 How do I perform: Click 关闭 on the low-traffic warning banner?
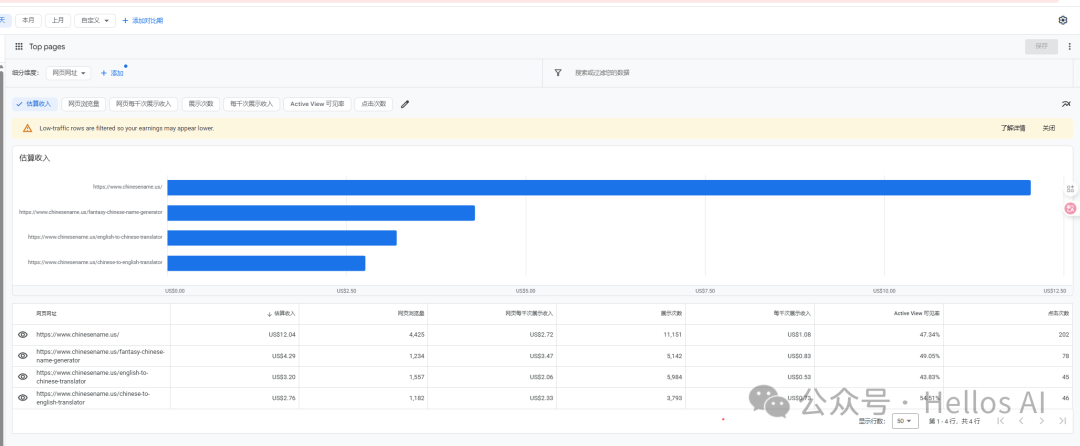click(1048, 128)
